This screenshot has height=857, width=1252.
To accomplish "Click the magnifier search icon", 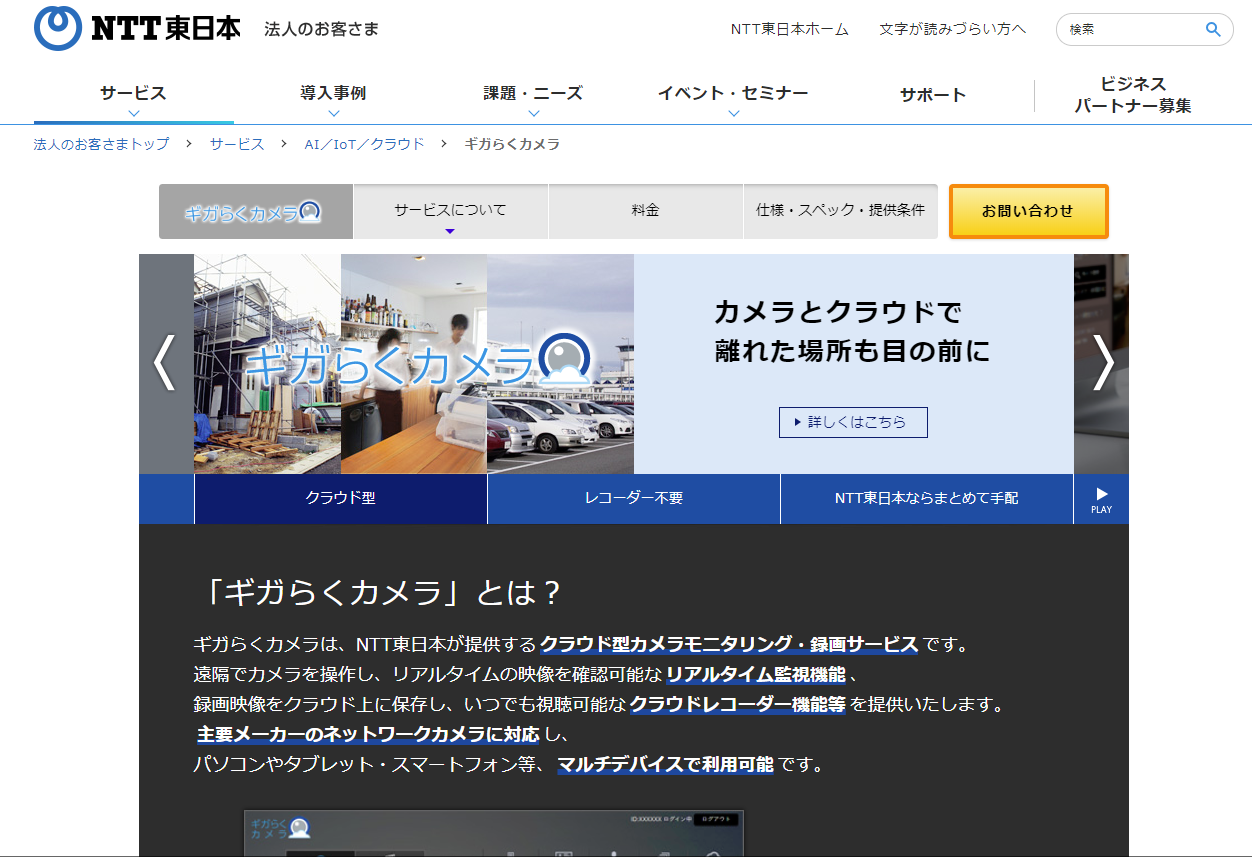I will (1213, 29).
